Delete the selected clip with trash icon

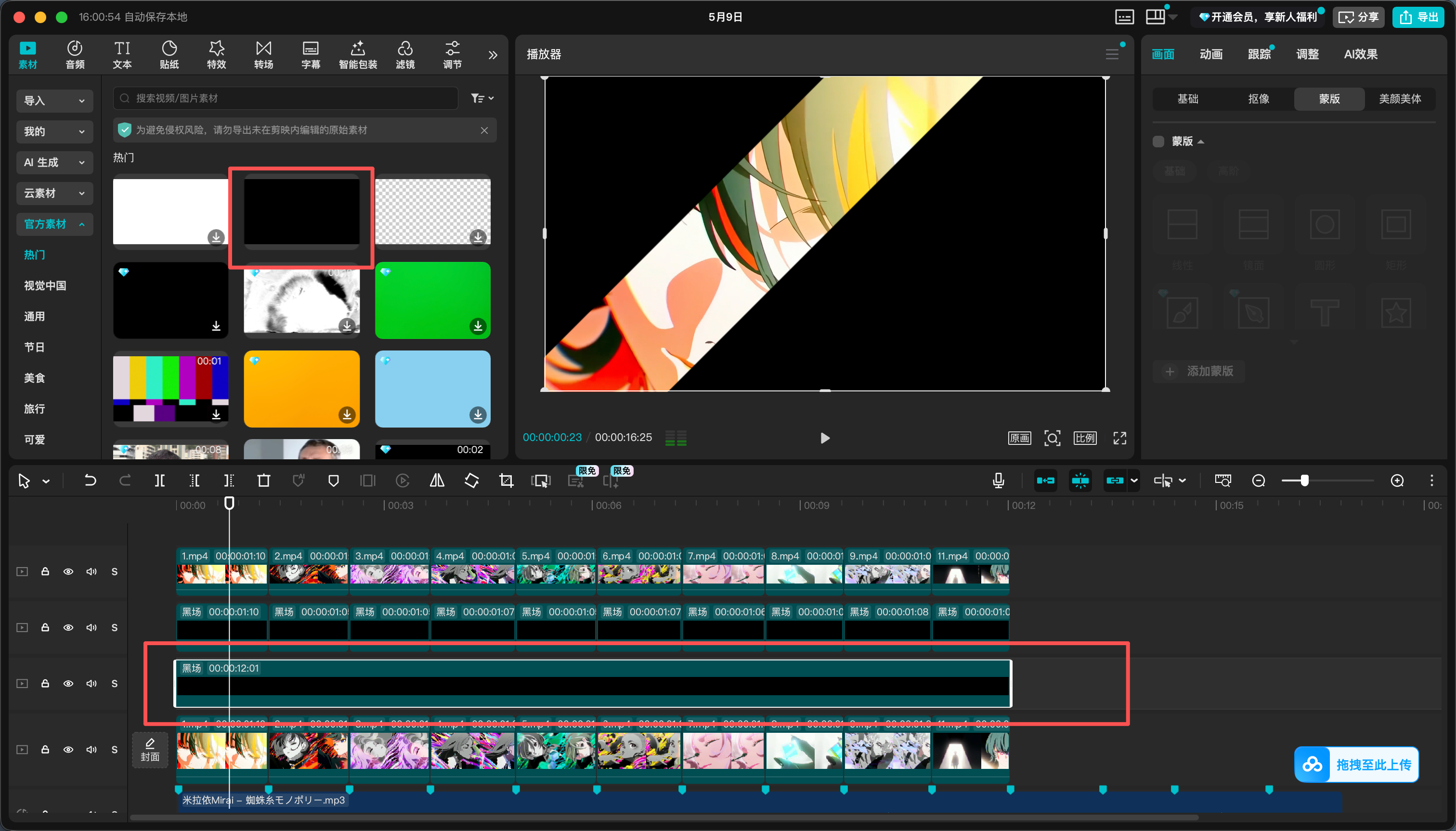coord(264,480)
